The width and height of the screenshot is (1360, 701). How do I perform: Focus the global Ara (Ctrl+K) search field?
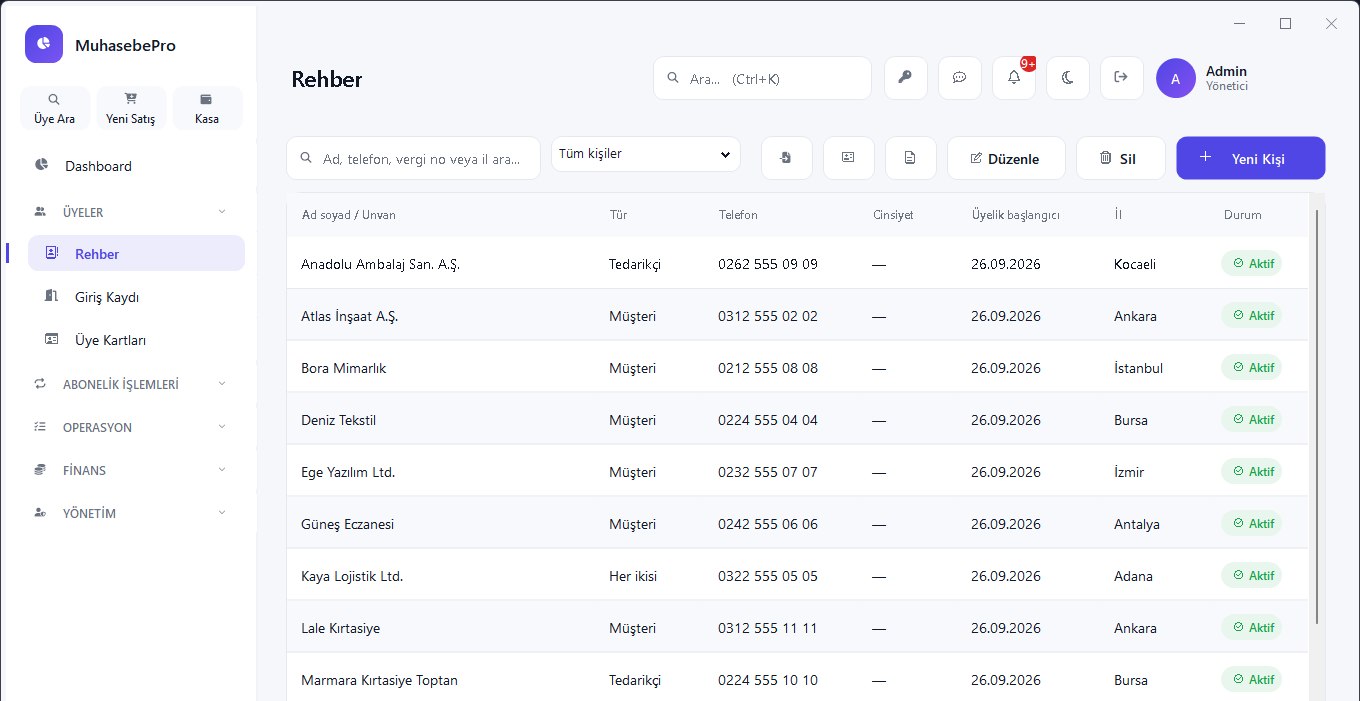762,78
